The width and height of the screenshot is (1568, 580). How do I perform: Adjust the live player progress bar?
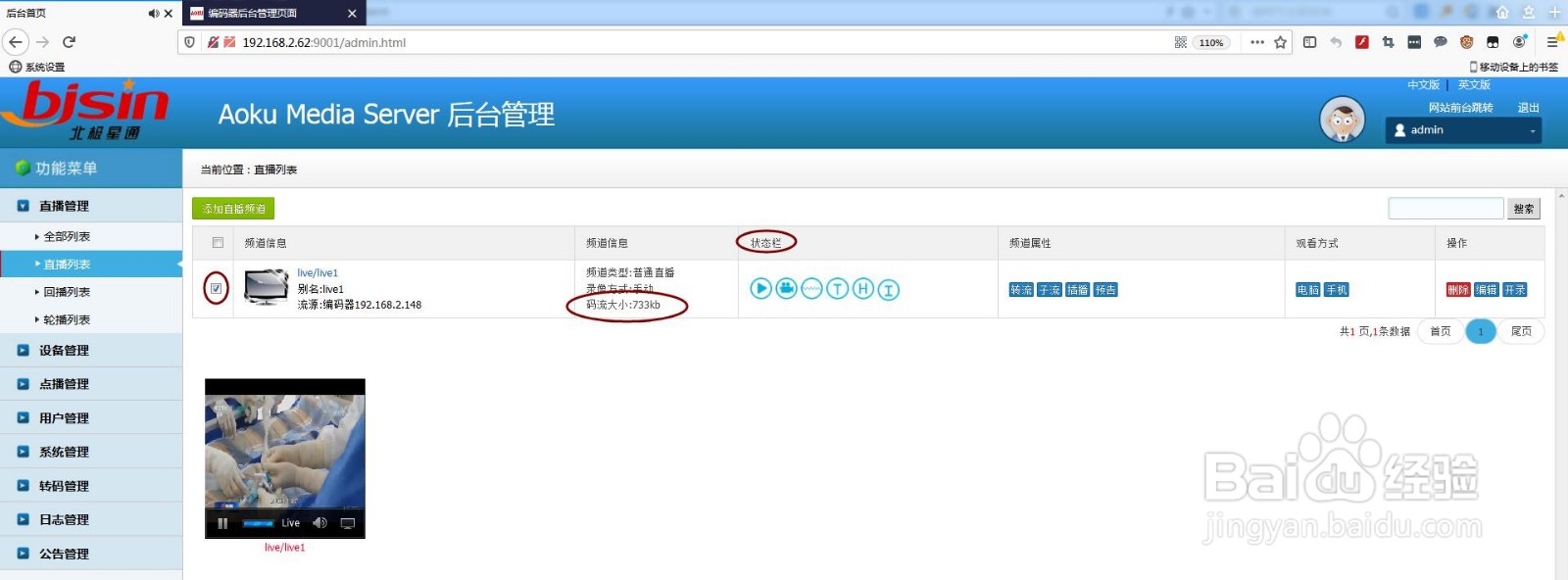259,523
